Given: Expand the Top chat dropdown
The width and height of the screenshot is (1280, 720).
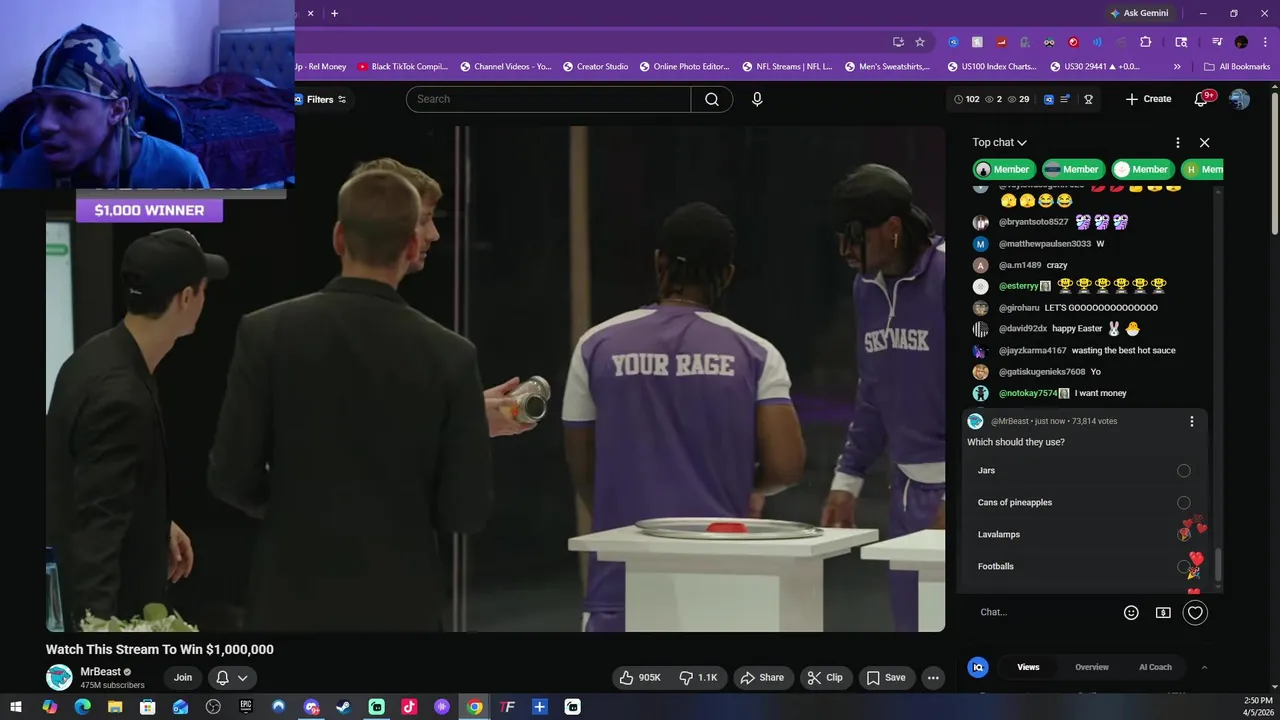Looking at the screenshot, I should [1000, 143].
